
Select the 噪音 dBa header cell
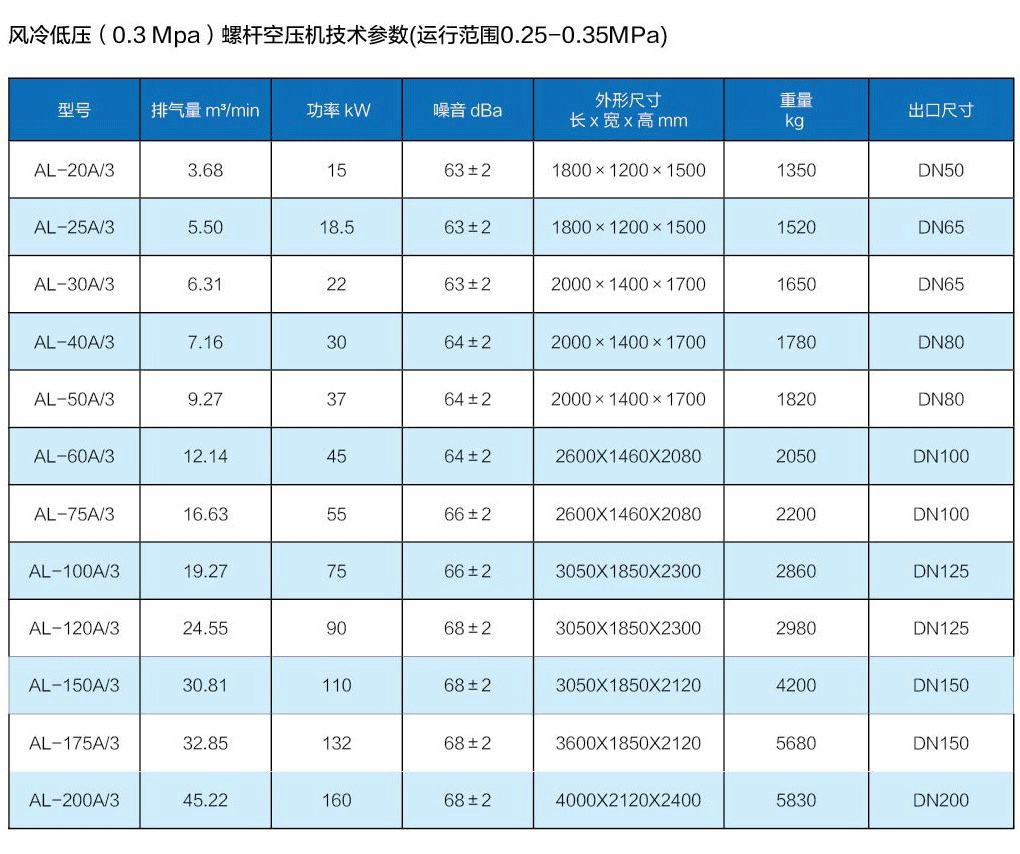[x=467, y=110]
